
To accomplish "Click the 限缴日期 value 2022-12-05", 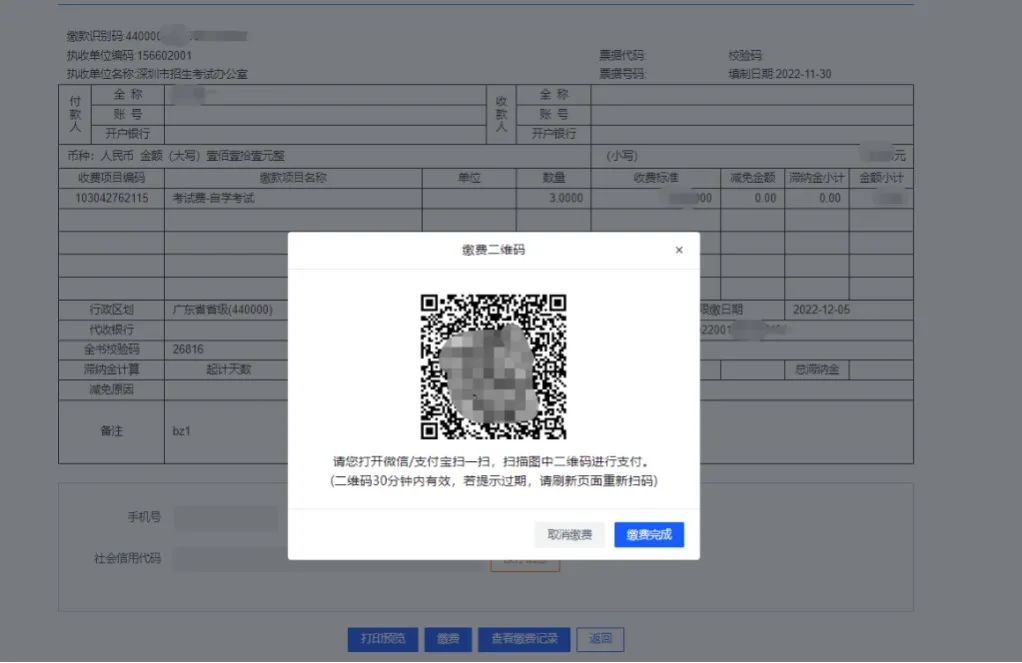I will (x=821, y=310).
